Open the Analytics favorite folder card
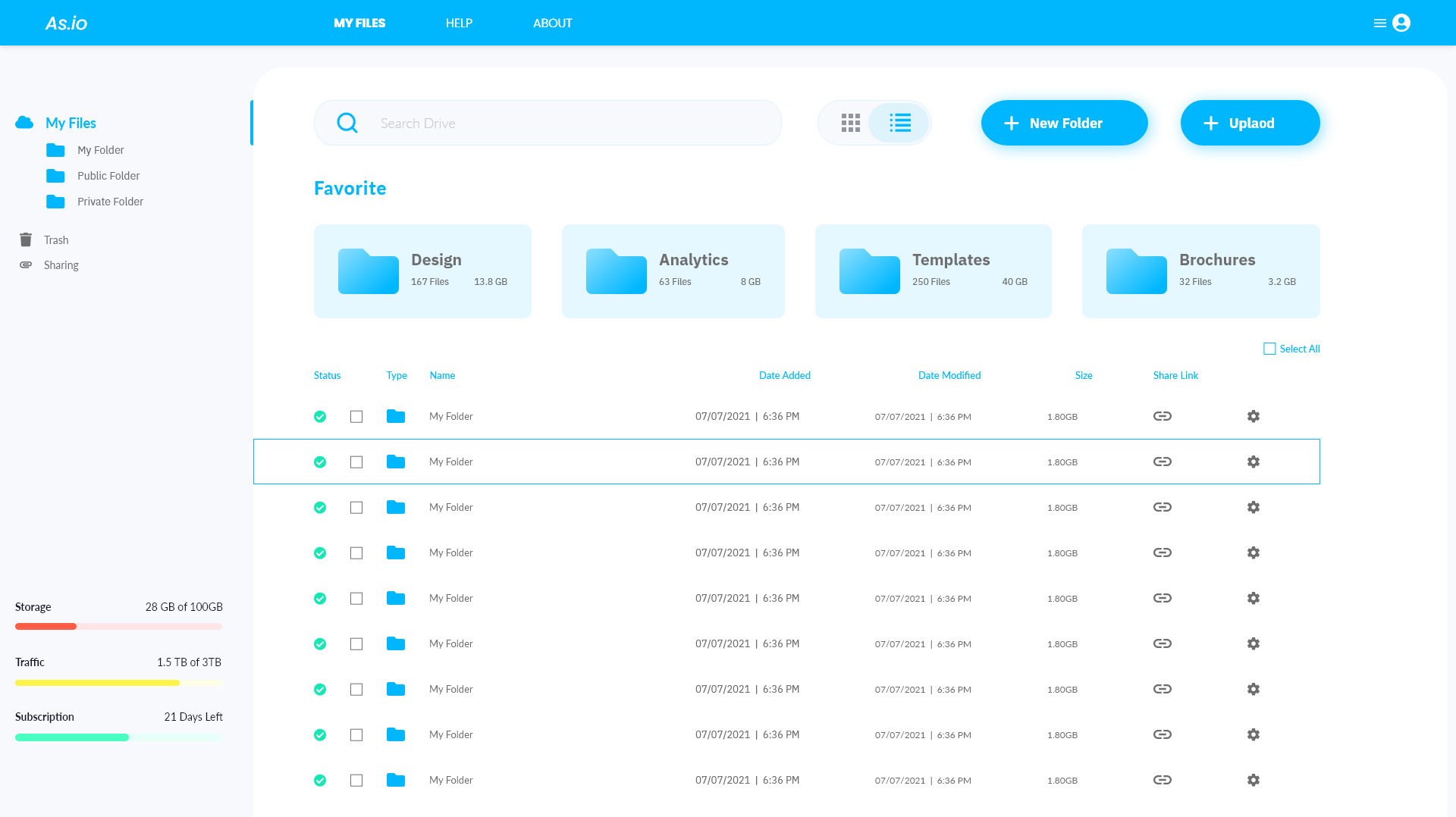The image size is (1456, 817). [x=673, y=271]
